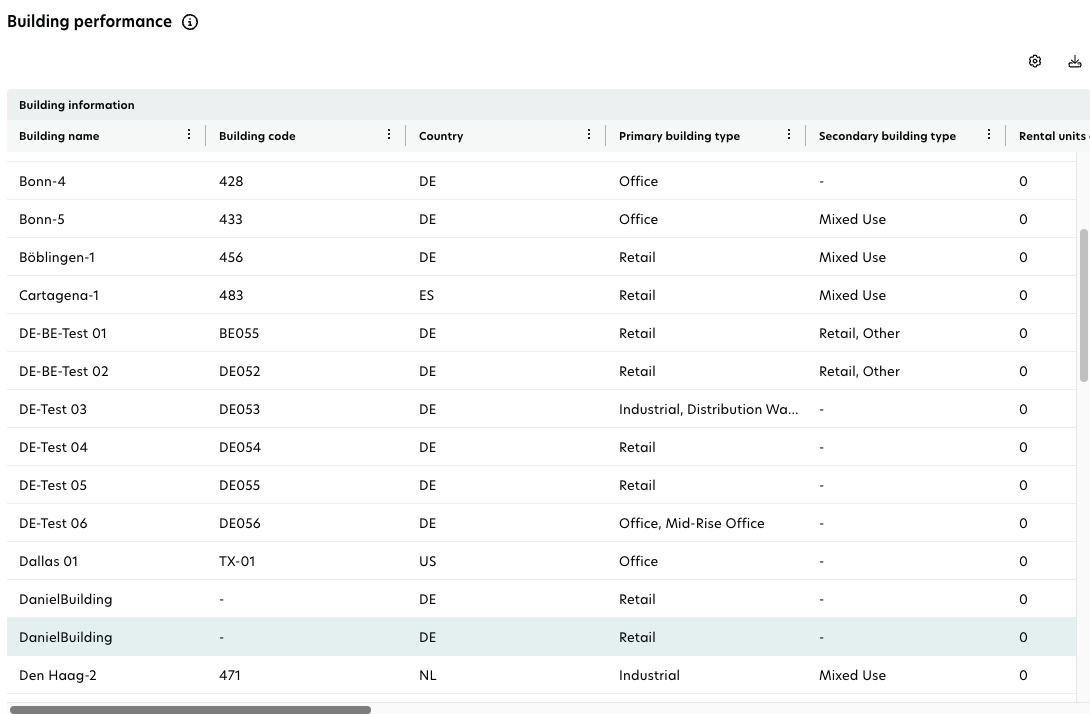Click the vertical scrollbar thumb
Screen dimensions: 1090x714
(1083, 305)
